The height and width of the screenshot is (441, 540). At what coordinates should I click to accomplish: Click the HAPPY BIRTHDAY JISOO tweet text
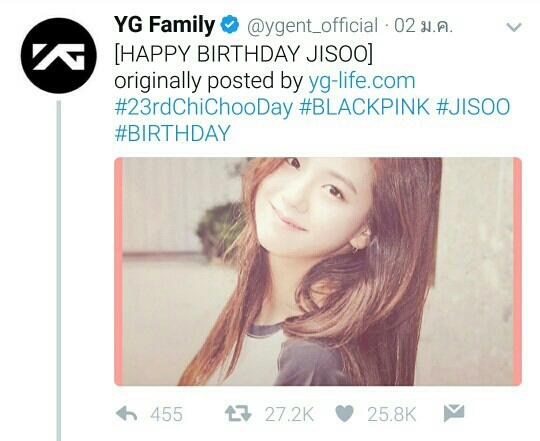(x=243, y=54)
